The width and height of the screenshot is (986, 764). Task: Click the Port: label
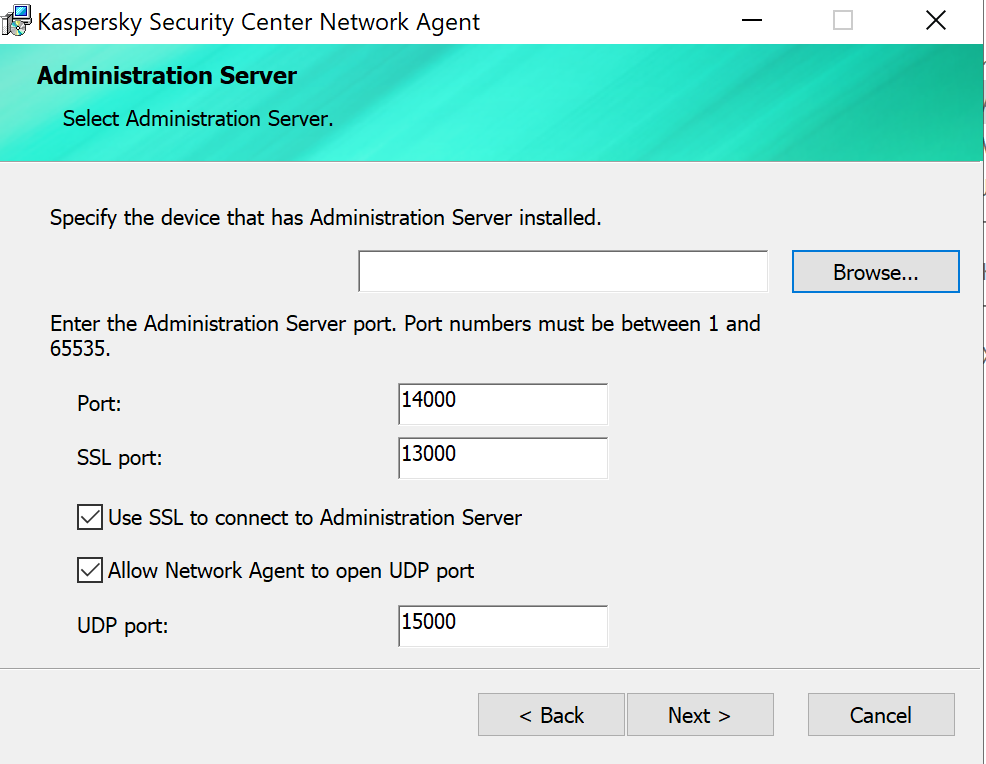pos(98,404)
